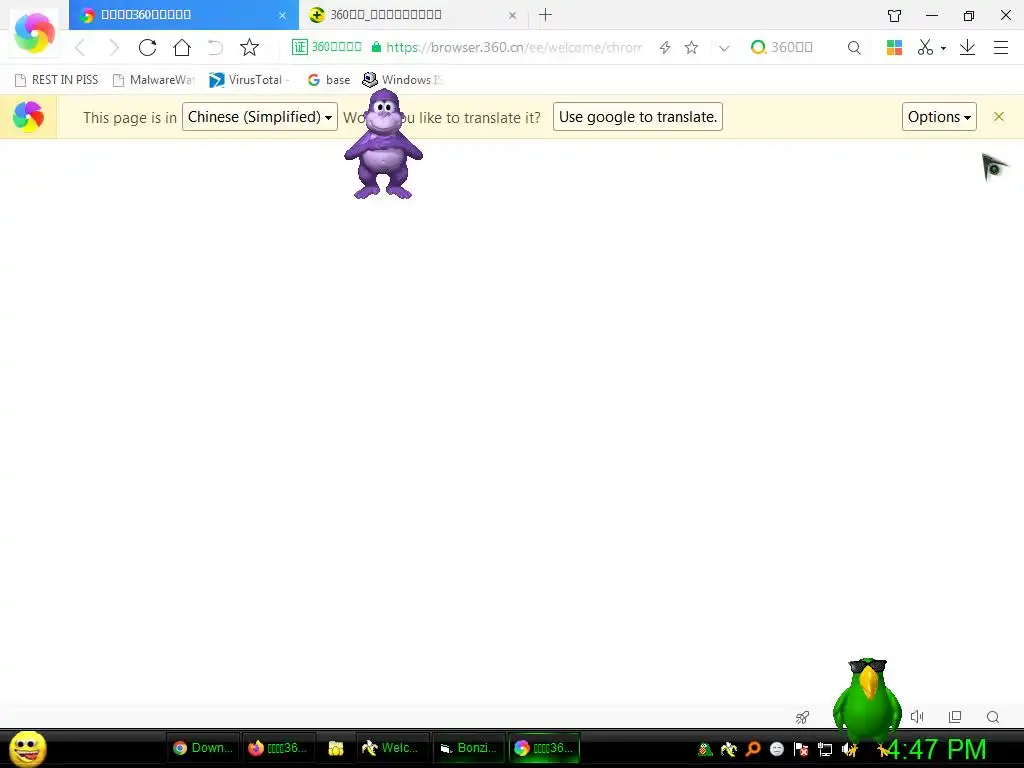
Task: Open the Bonzi... taskbar item
Action: (x=468, y=748)
